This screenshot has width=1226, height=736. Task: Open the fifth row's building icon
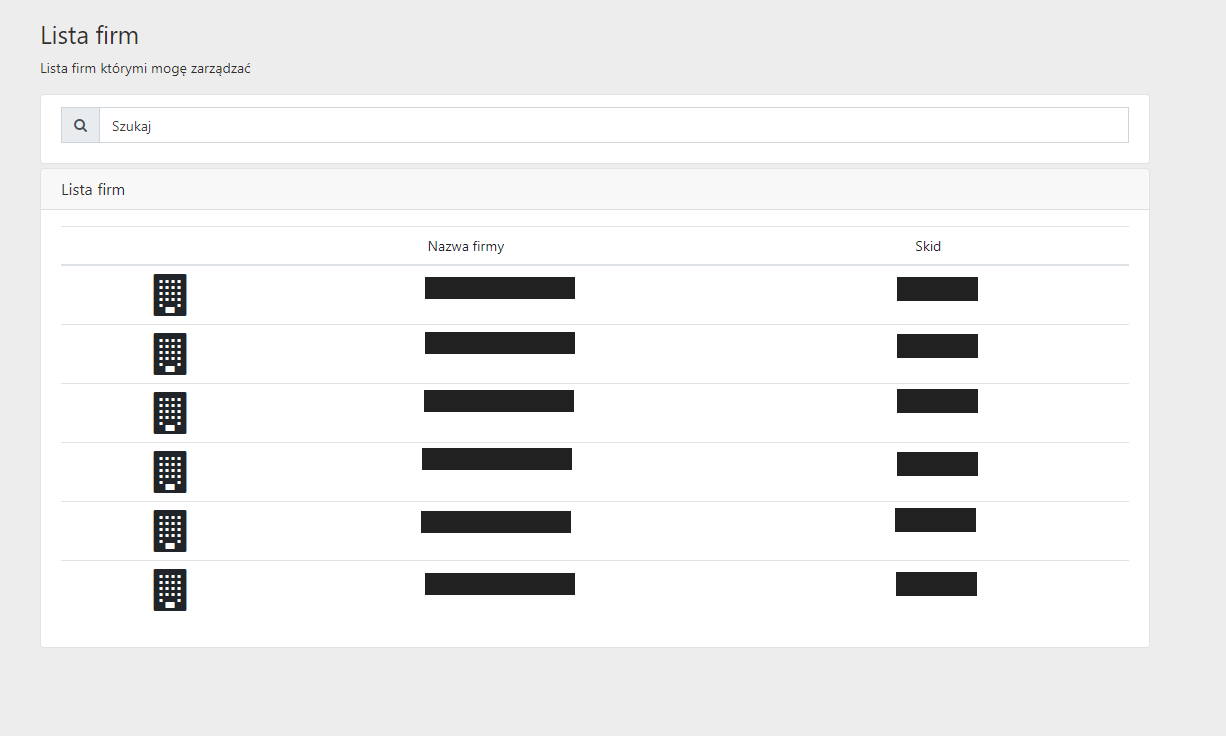(170, 531)
